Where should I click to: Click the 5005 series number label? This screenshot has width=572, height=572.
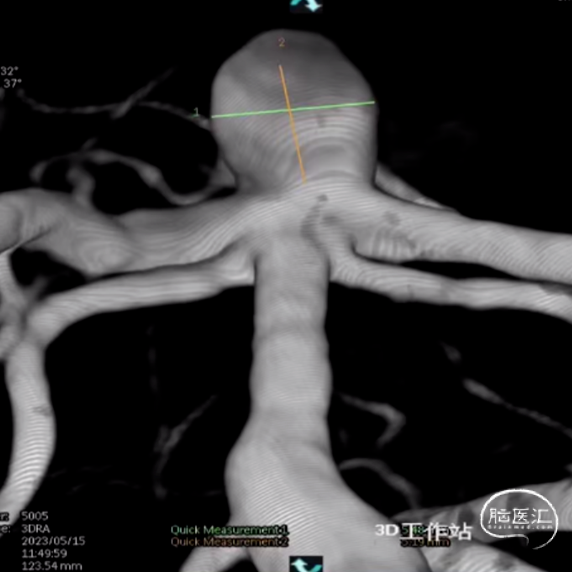[x=35, y=516]
